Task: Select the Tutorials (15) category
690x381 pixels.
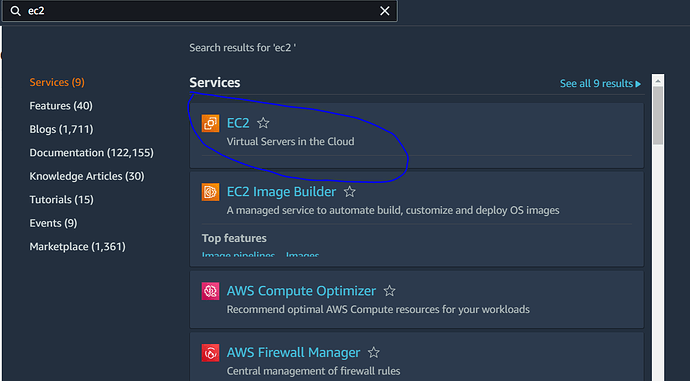Action: coord(62,199)
